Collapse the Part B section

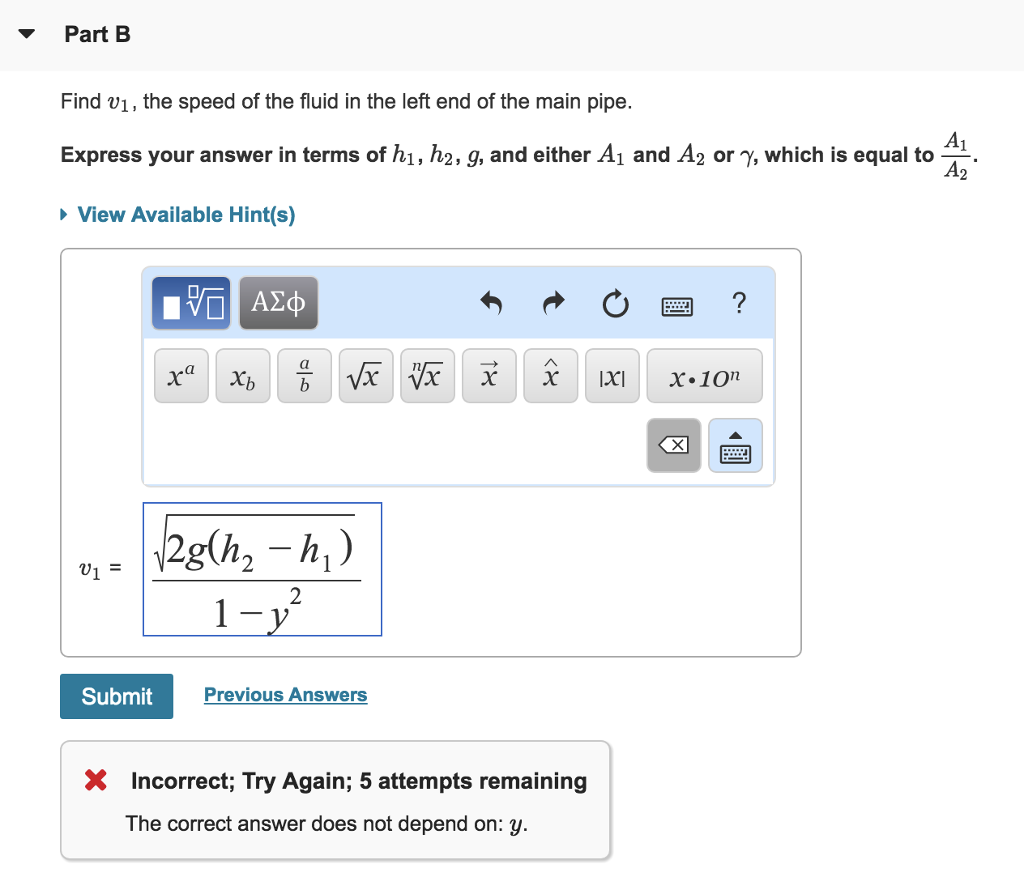pos(27,35)
